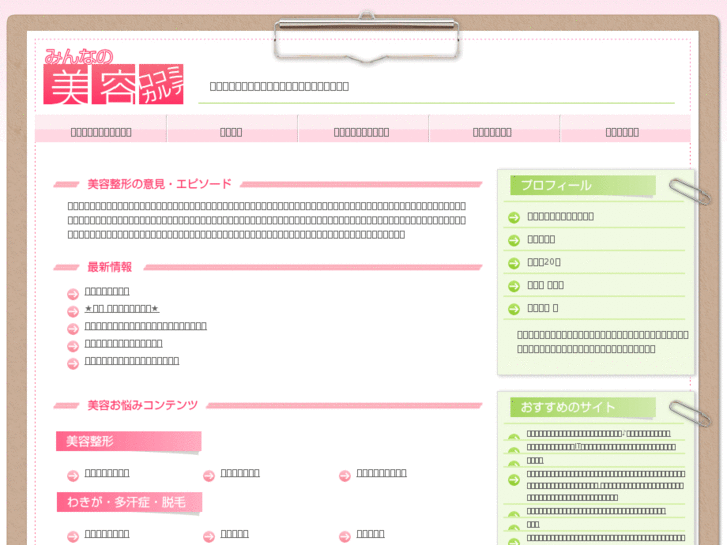Open middle link under わきが・多汗症・脱毛

tap(235, 534)
